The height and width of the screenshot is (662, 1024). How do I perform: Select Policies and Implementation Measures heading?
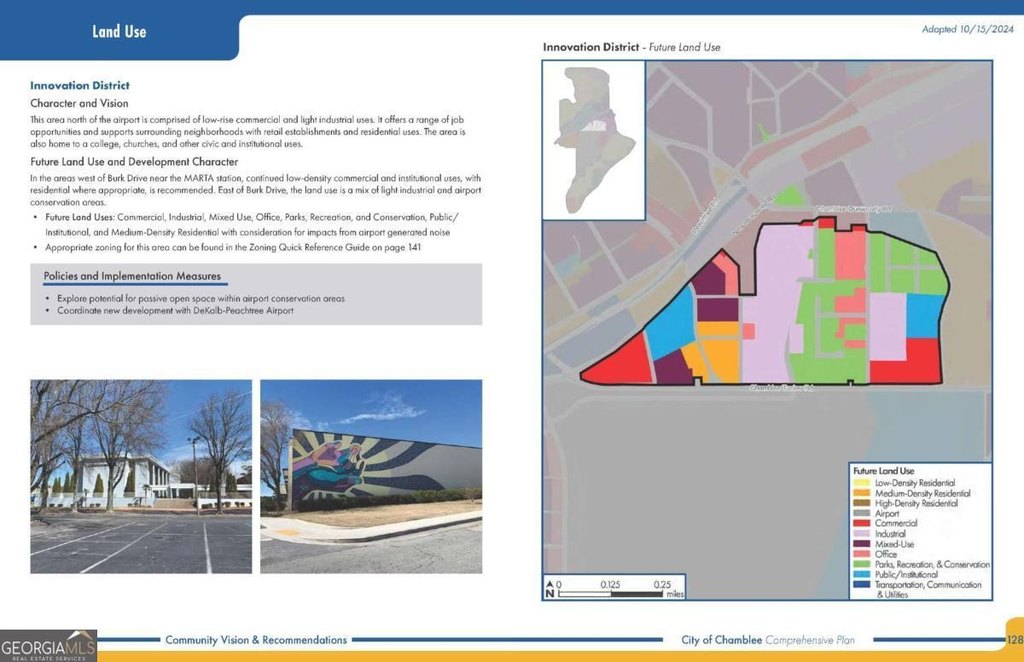[132, 276]
